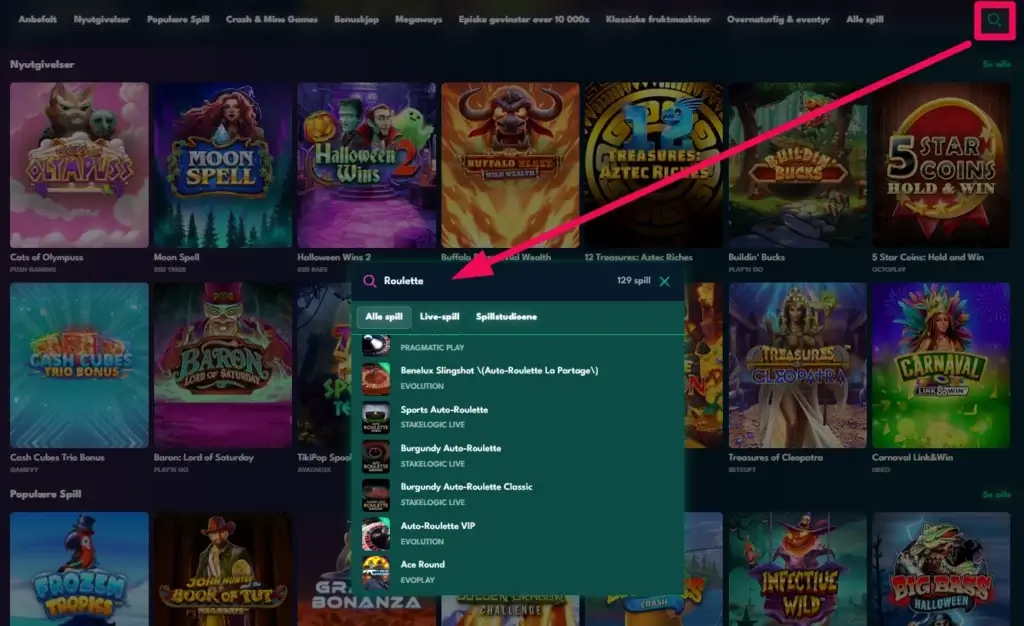Select the "Sports Auto-Roulette" result title
The height and width of the screenshot is (626, 1024).
444,410
